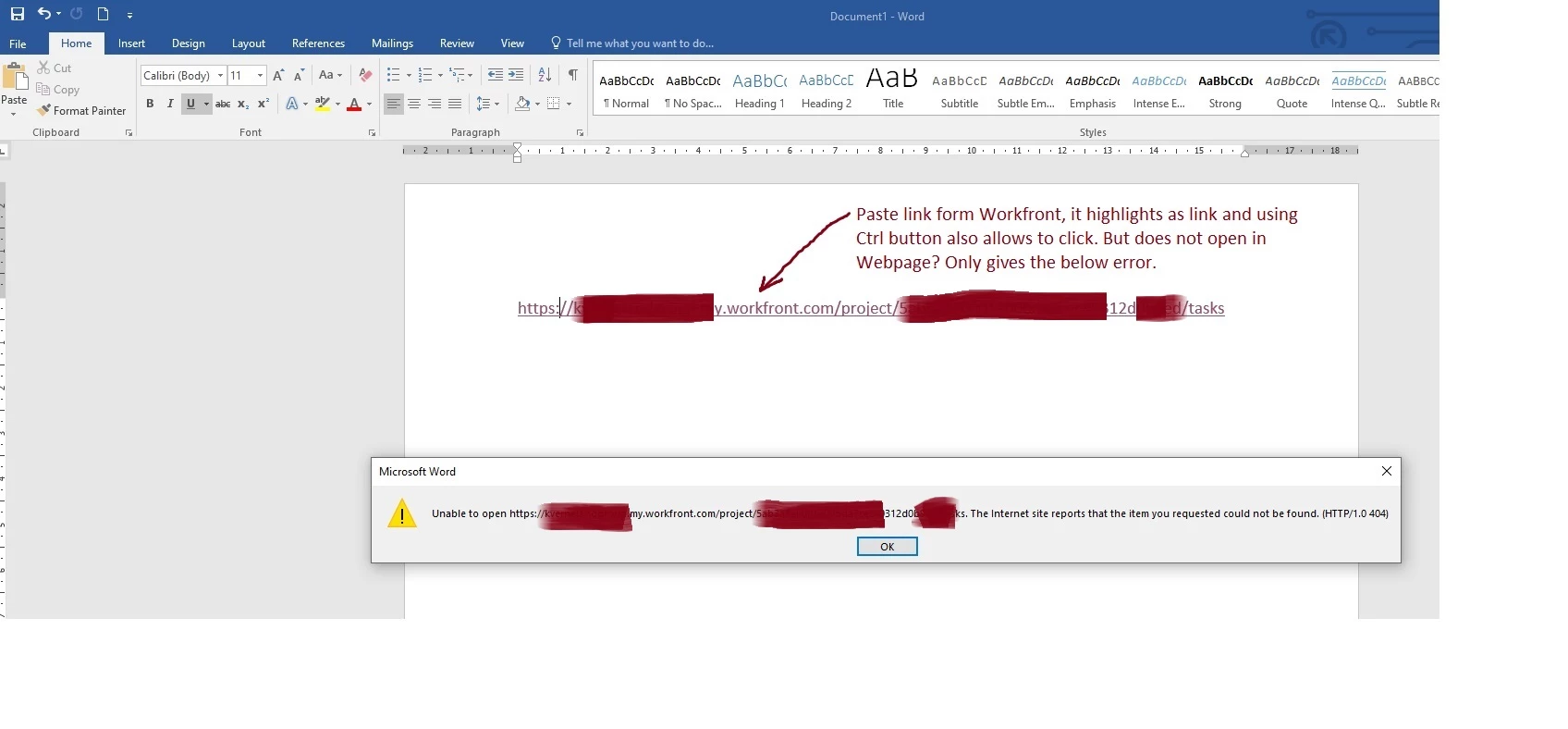The width and height of the screenshot is (1568, 729).
Task: Click the Shading paint bucket icon
Action: tap(522, 104)
